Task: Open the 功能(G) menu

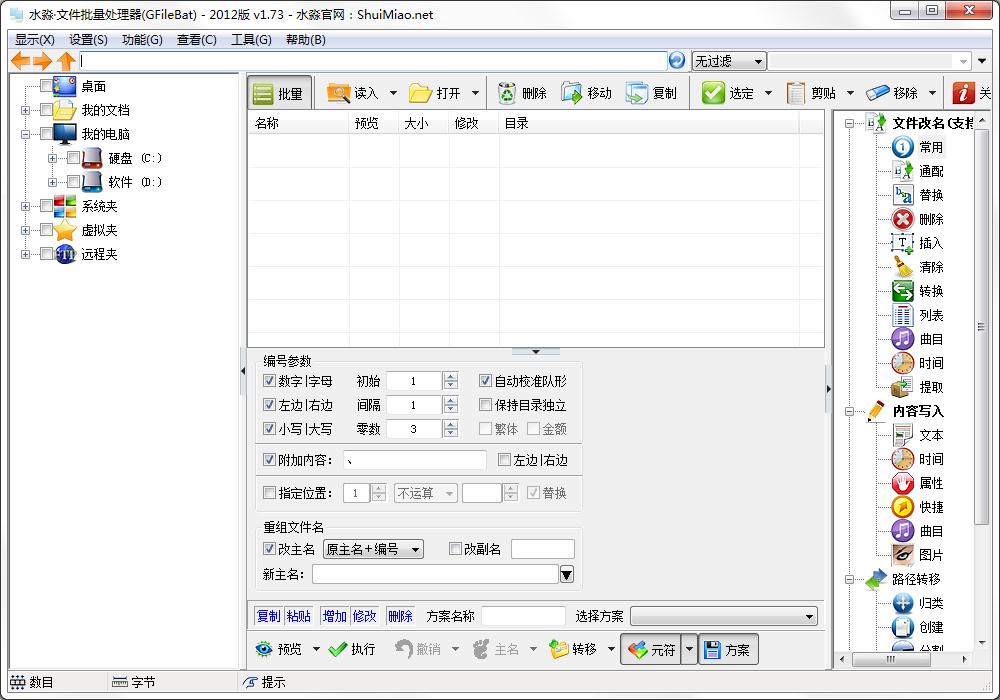Action: click(142, 40)
